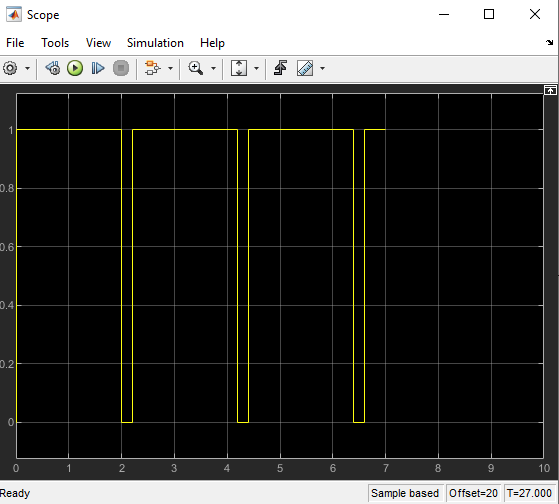Click the Offset=20 status field

[473, 493]
